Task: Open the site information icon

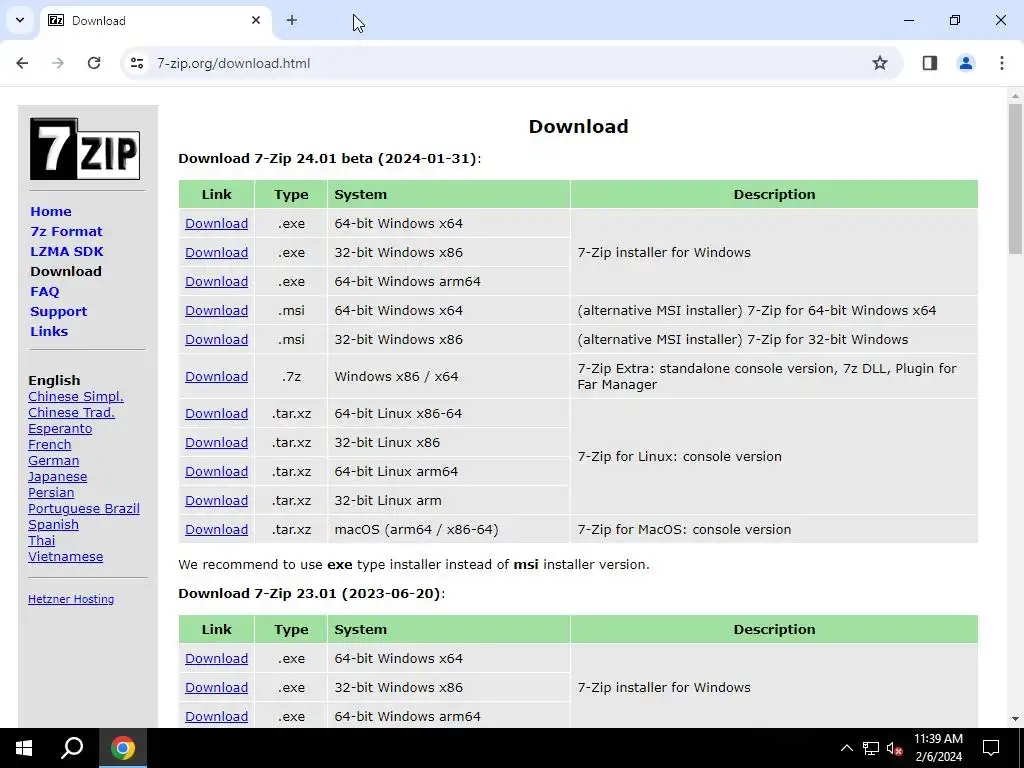Action: pos(137,63)
